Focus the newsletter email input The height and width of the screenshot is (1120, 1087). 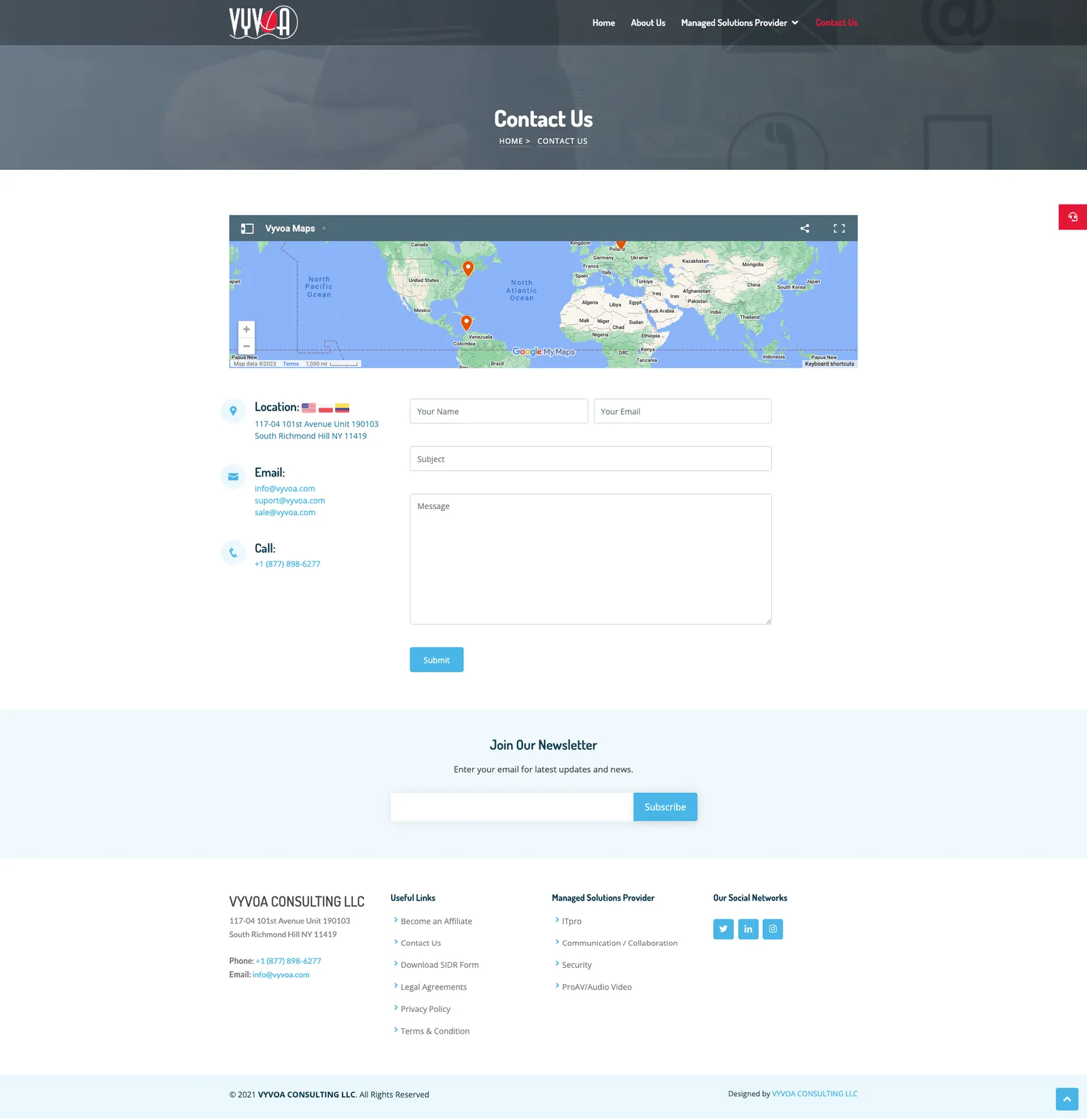[x=512, y=807]
